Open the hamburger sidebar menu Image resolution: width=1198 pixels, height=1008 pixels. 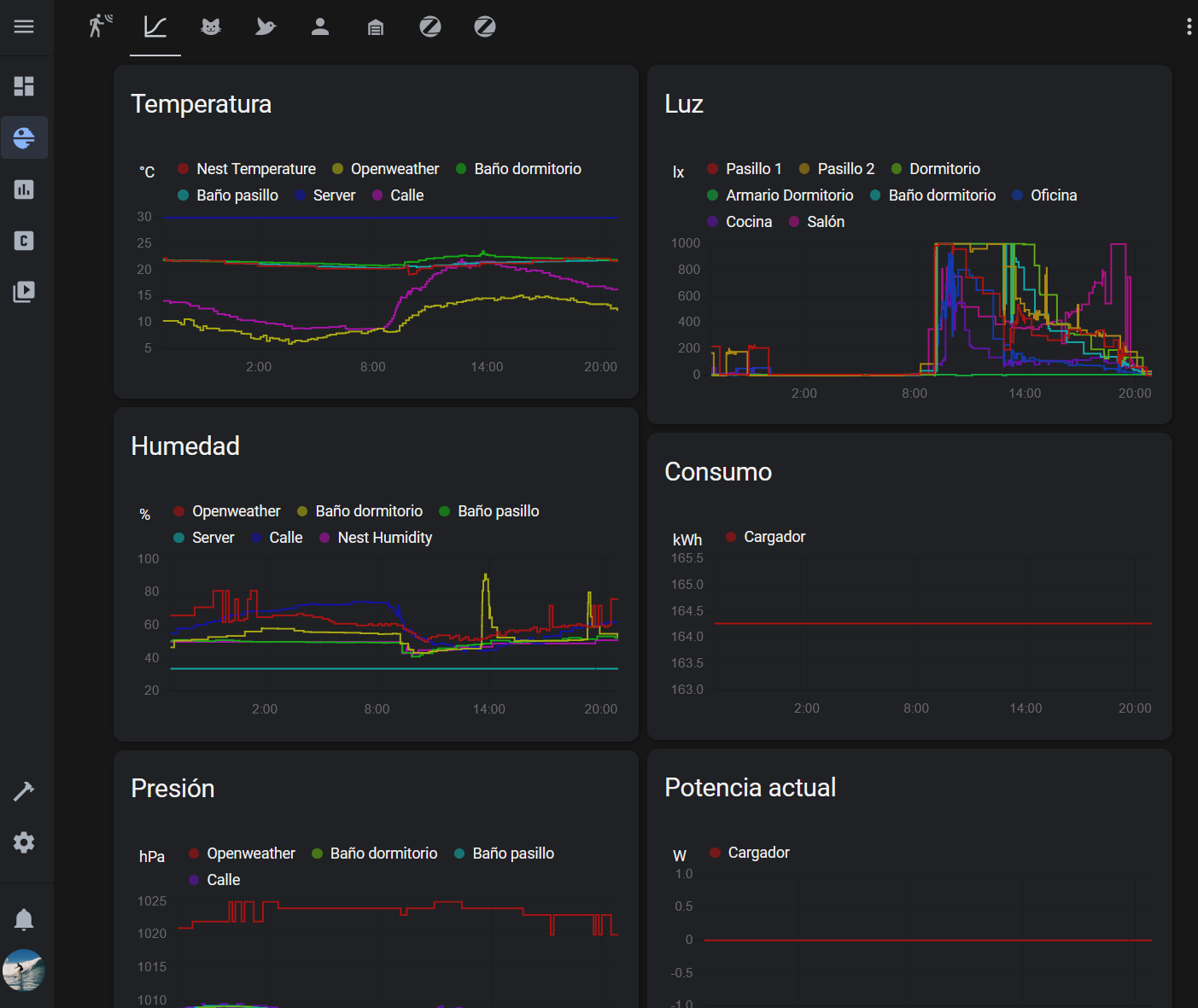click(24, 26)
